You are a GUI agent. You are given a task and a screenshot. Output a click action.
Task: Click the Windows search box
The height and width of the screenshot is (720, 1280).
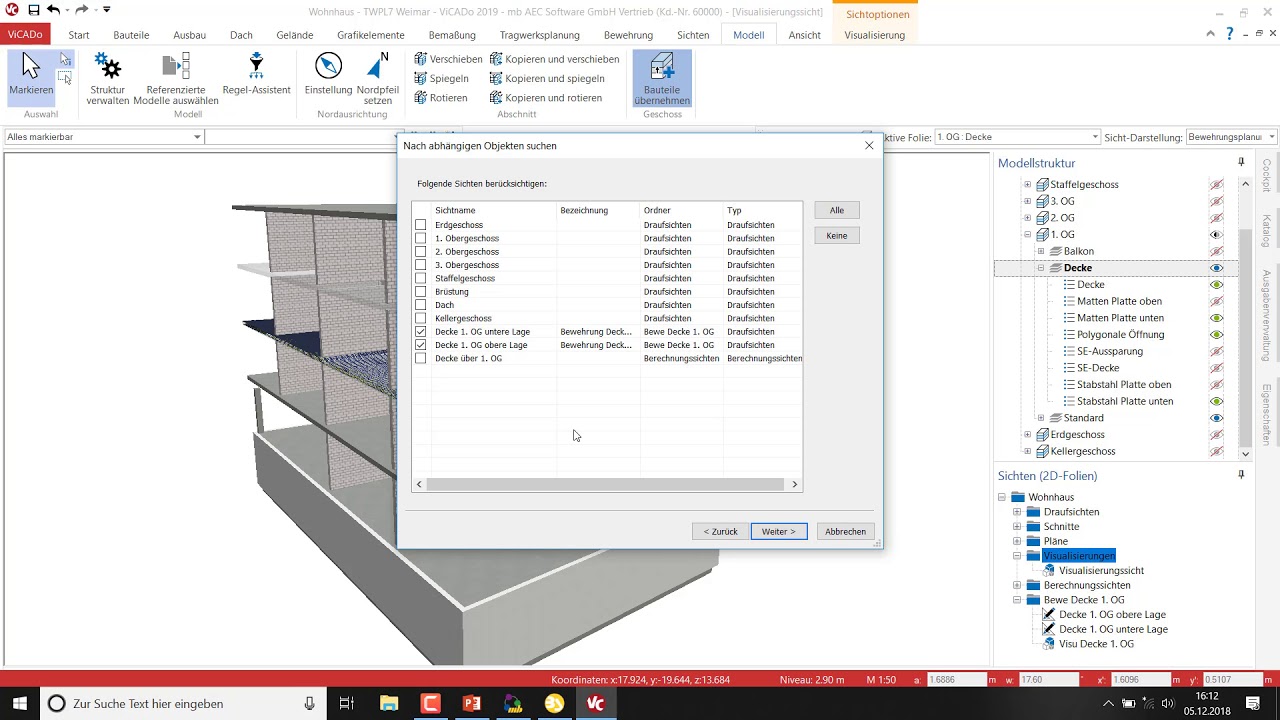pyautogui.click(x=184, y=704)
